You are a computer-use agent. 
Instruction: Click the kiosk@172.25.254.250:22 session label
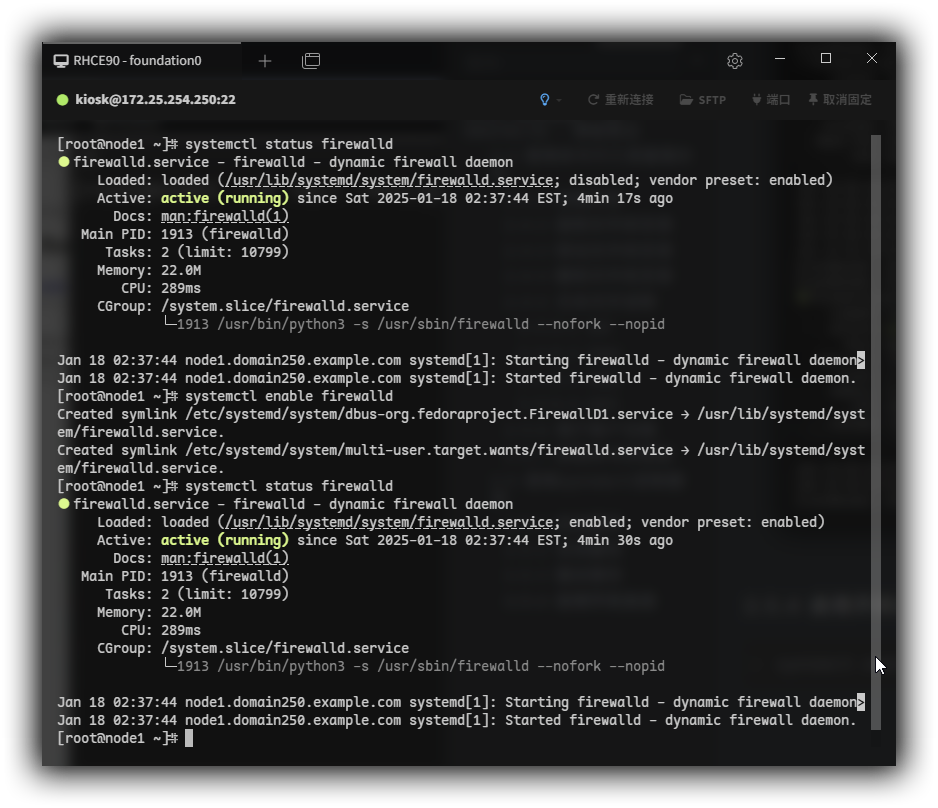pyautogui.click(x=155, y=100)
